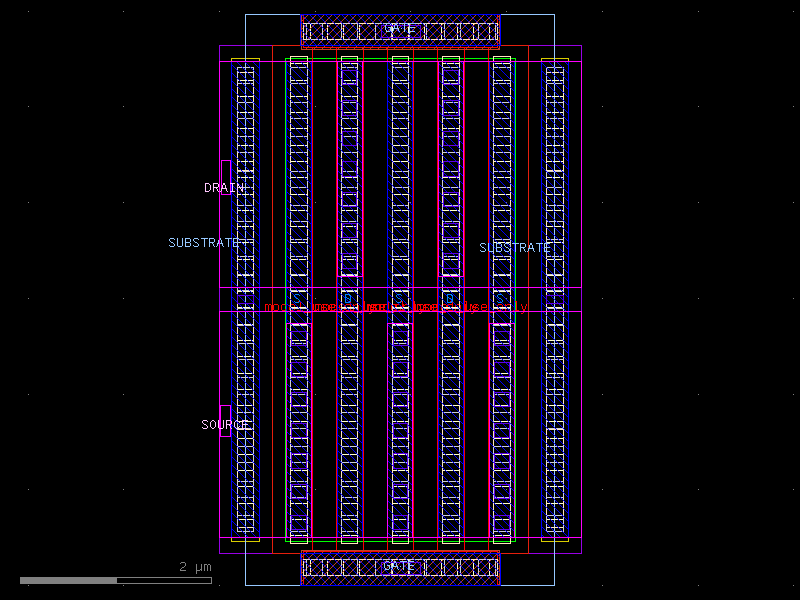Screen dimensions: 800x600
Task: Click the bottom GATE label text
Action: pyautogui.click(x=399, y=566)
